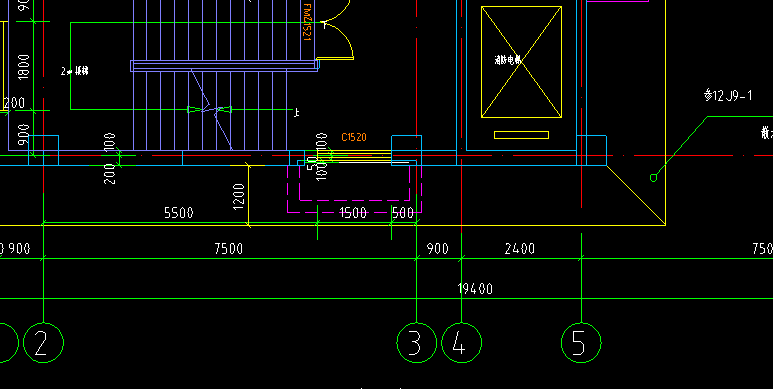Image resolution: width=773 pixels, height=389 pixels.
Task: Select grid axis bubble number 2
Action: pyautogui.click(x=43, y=343)
